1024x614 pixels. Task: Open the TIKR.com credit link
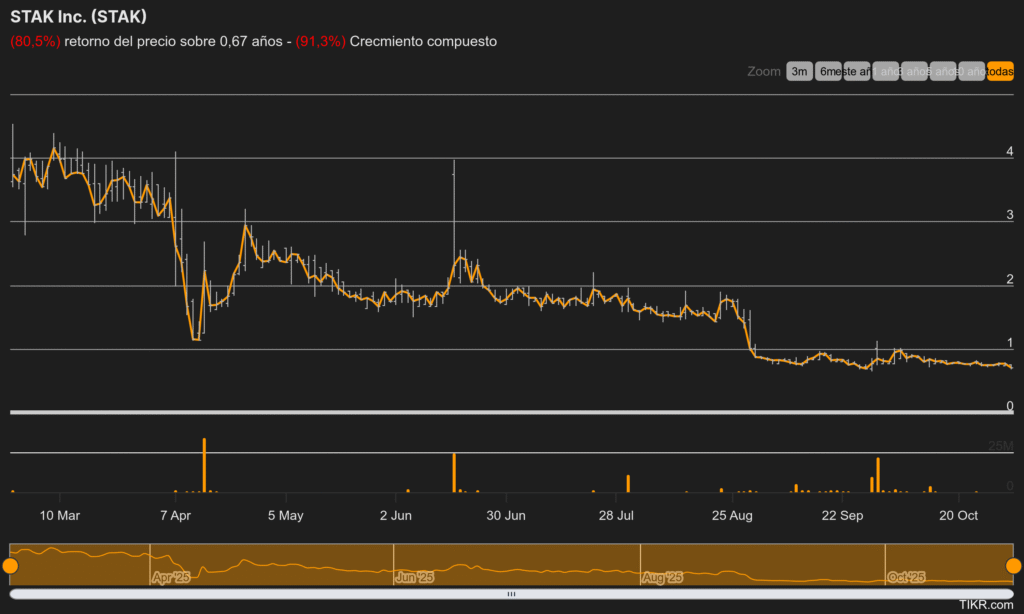tap(985, 605)
